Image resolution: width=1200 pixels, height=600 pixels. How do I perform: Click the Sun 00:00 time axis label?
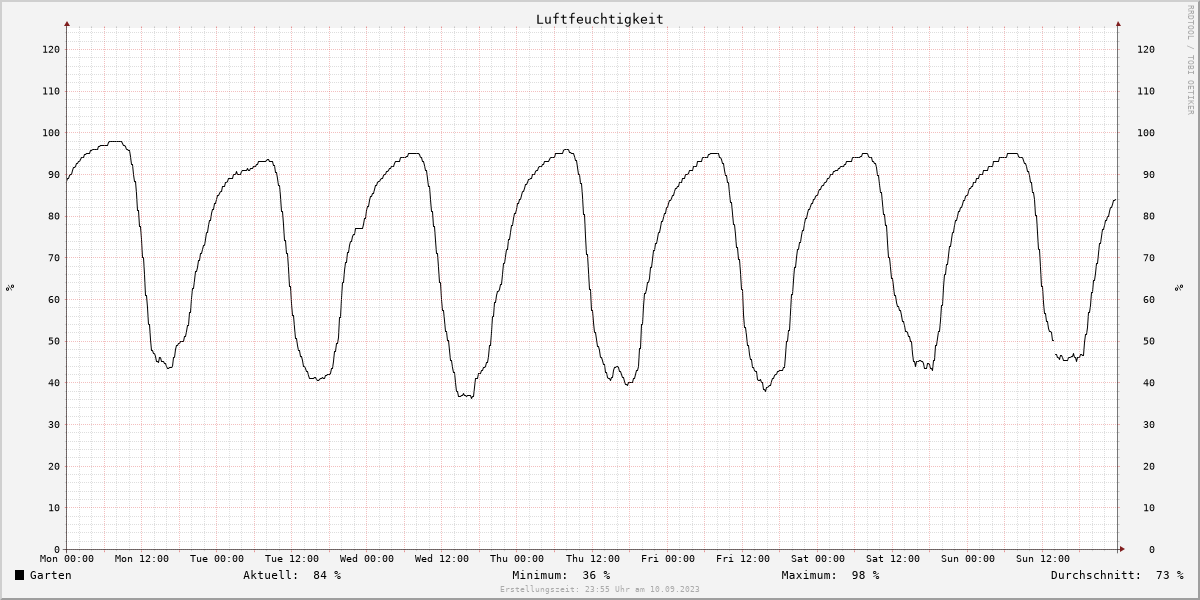(x=967, y=559)
